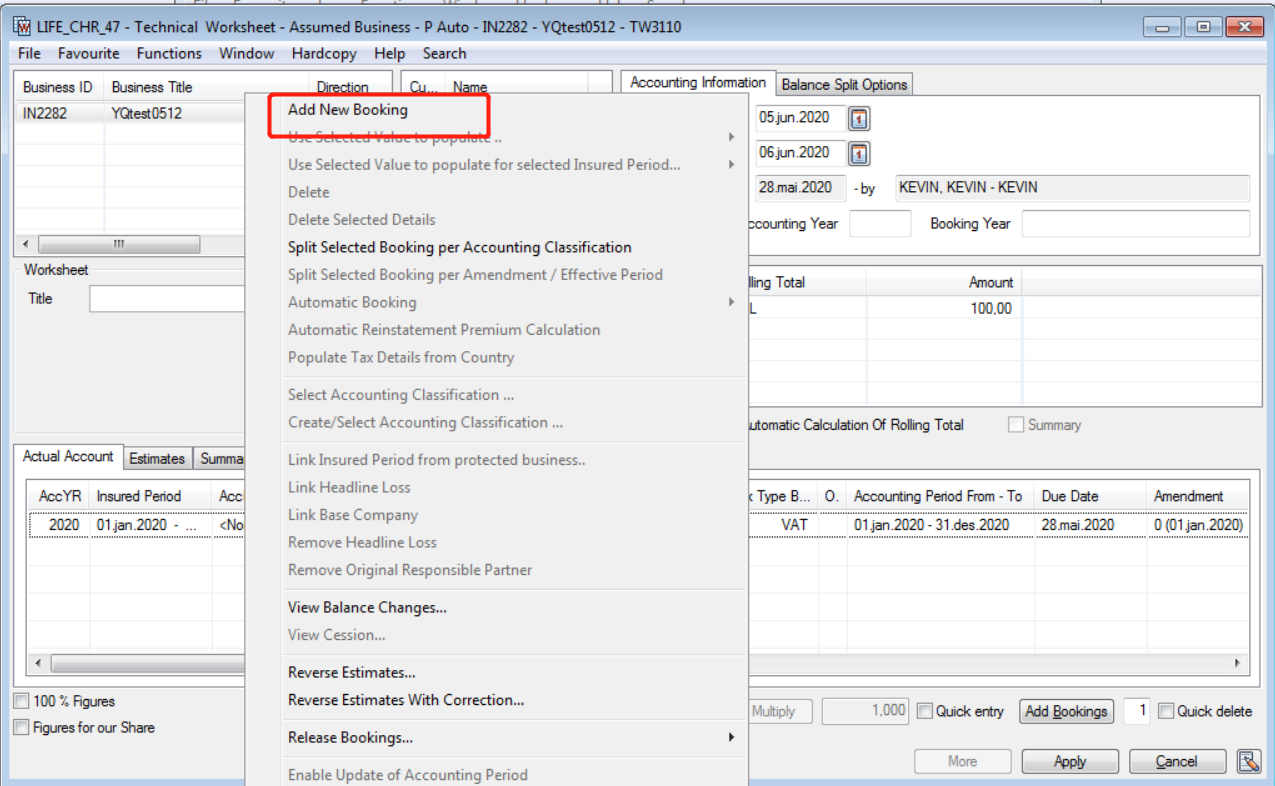Image resolution: width=1275 pixels, height=786 pixels.
Task: Tick the 100 % Figures checkbox
Action: point(22,701)
